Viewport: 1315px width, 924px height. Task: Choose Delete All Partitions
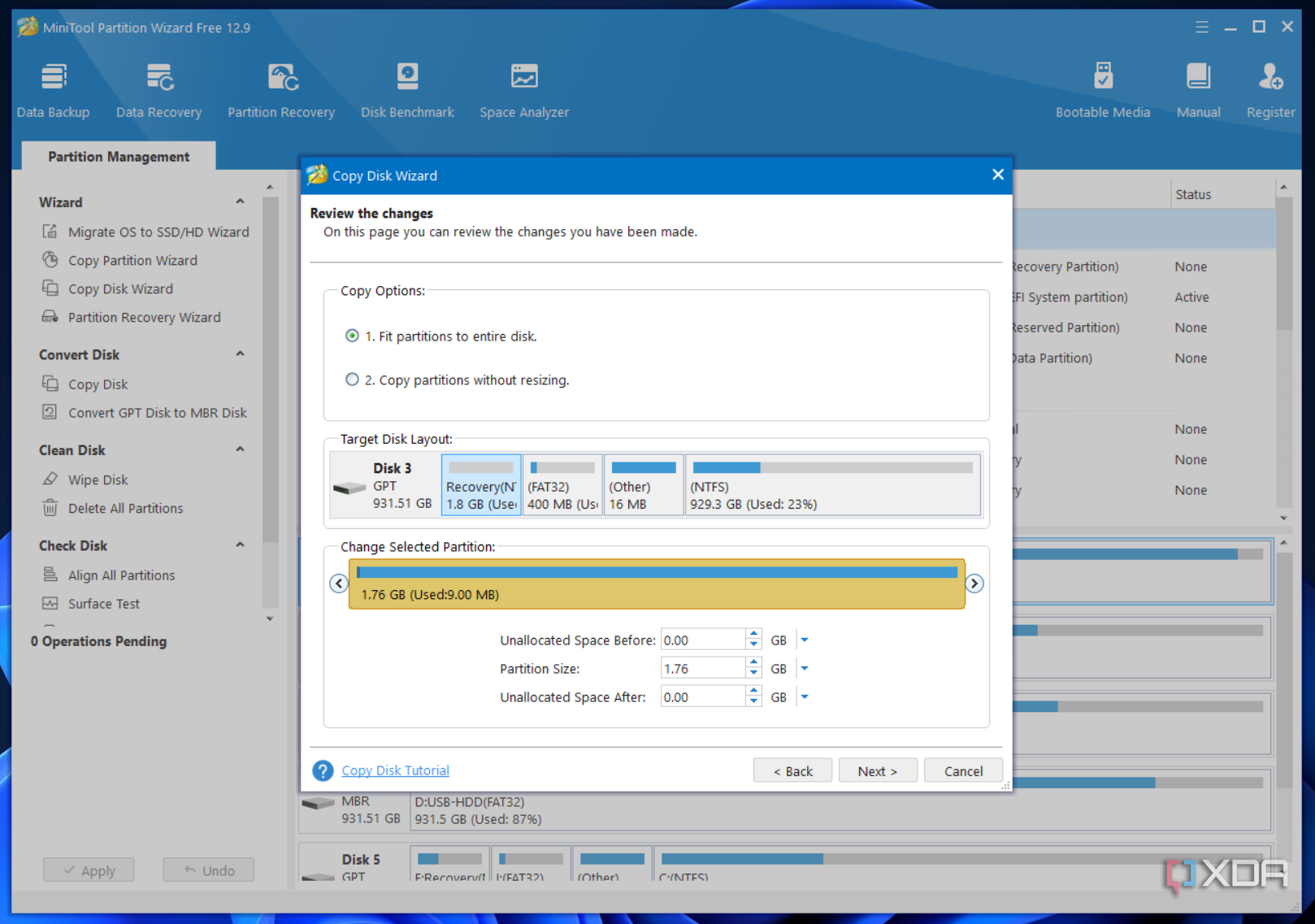112,508
